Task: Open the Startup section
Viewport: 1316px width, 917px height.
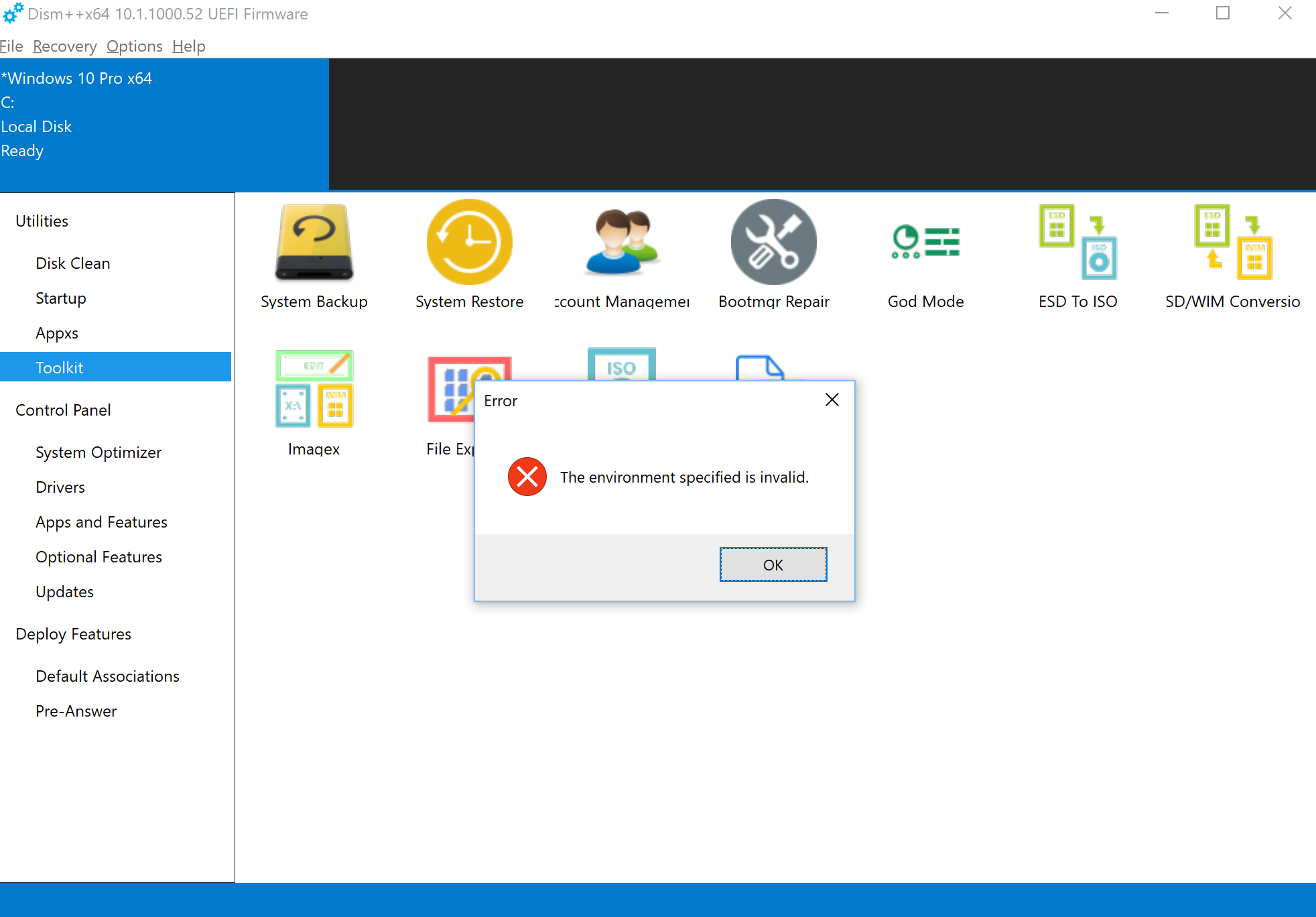Action: click(61, 298)
